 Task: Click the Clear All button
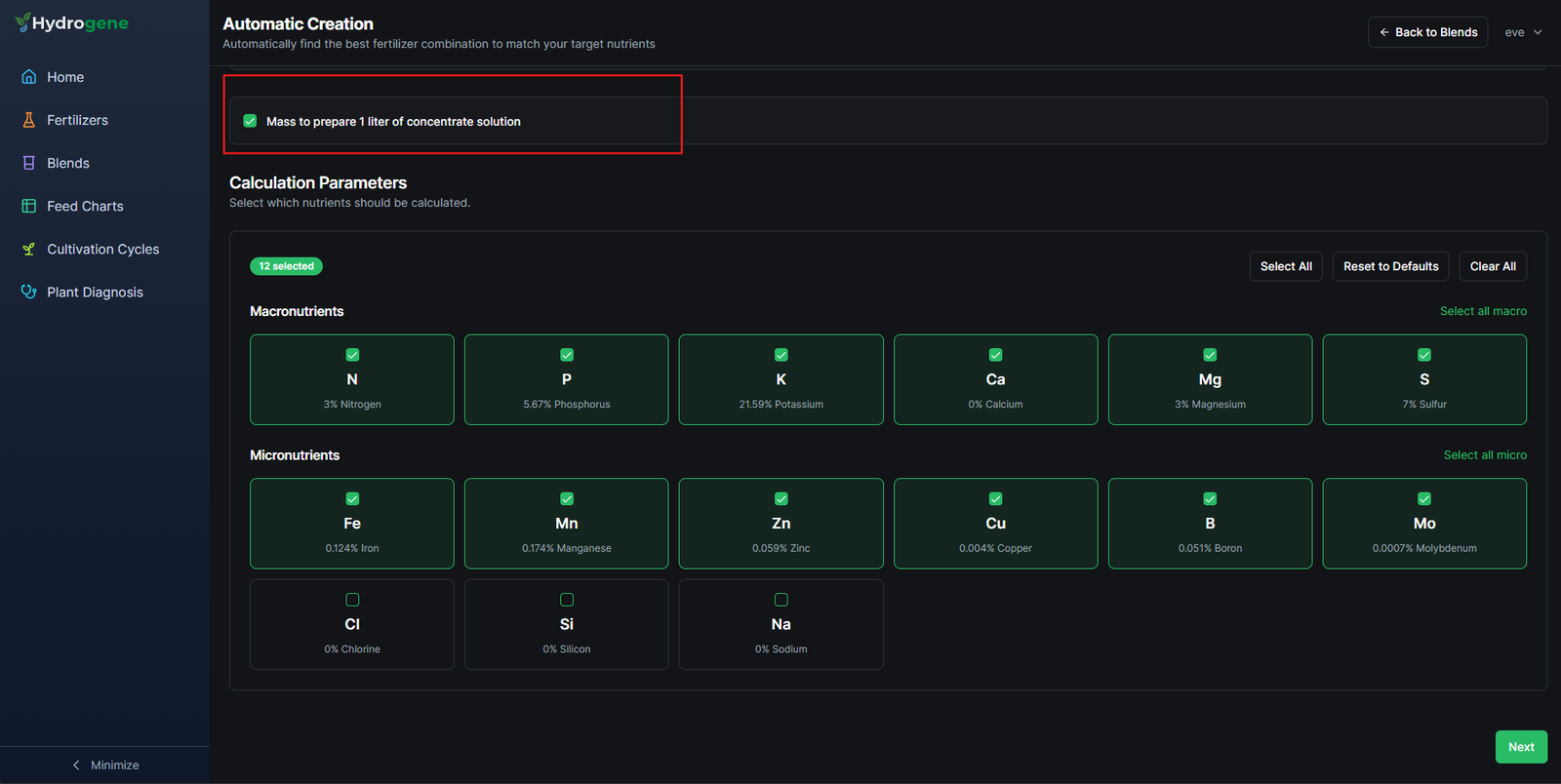[x=1493, y=266]
